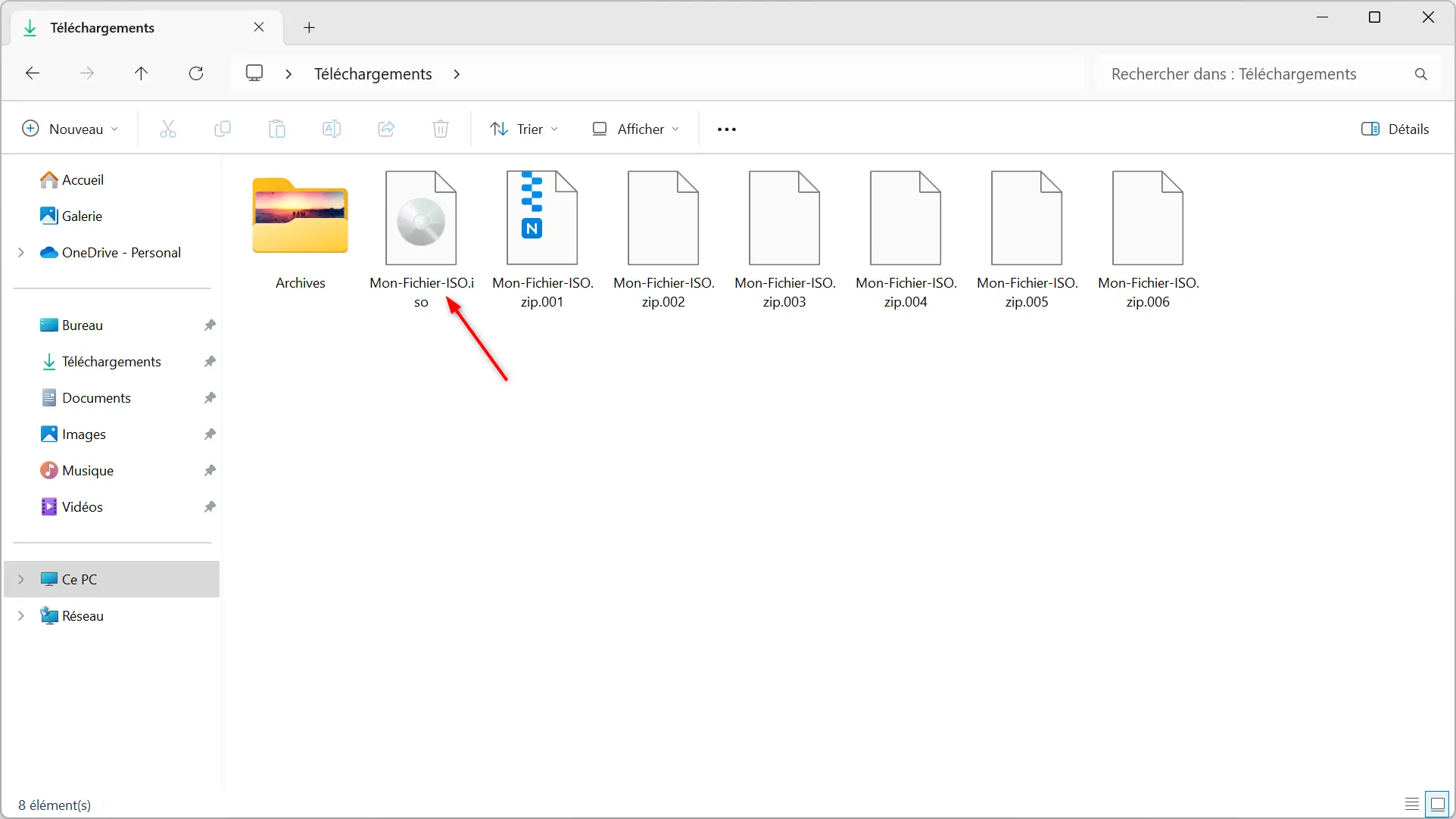1456x819 pixels.
Task: Select the Mon-Fichier-ISO.zip.005 file
Action: click(1027, 239)
